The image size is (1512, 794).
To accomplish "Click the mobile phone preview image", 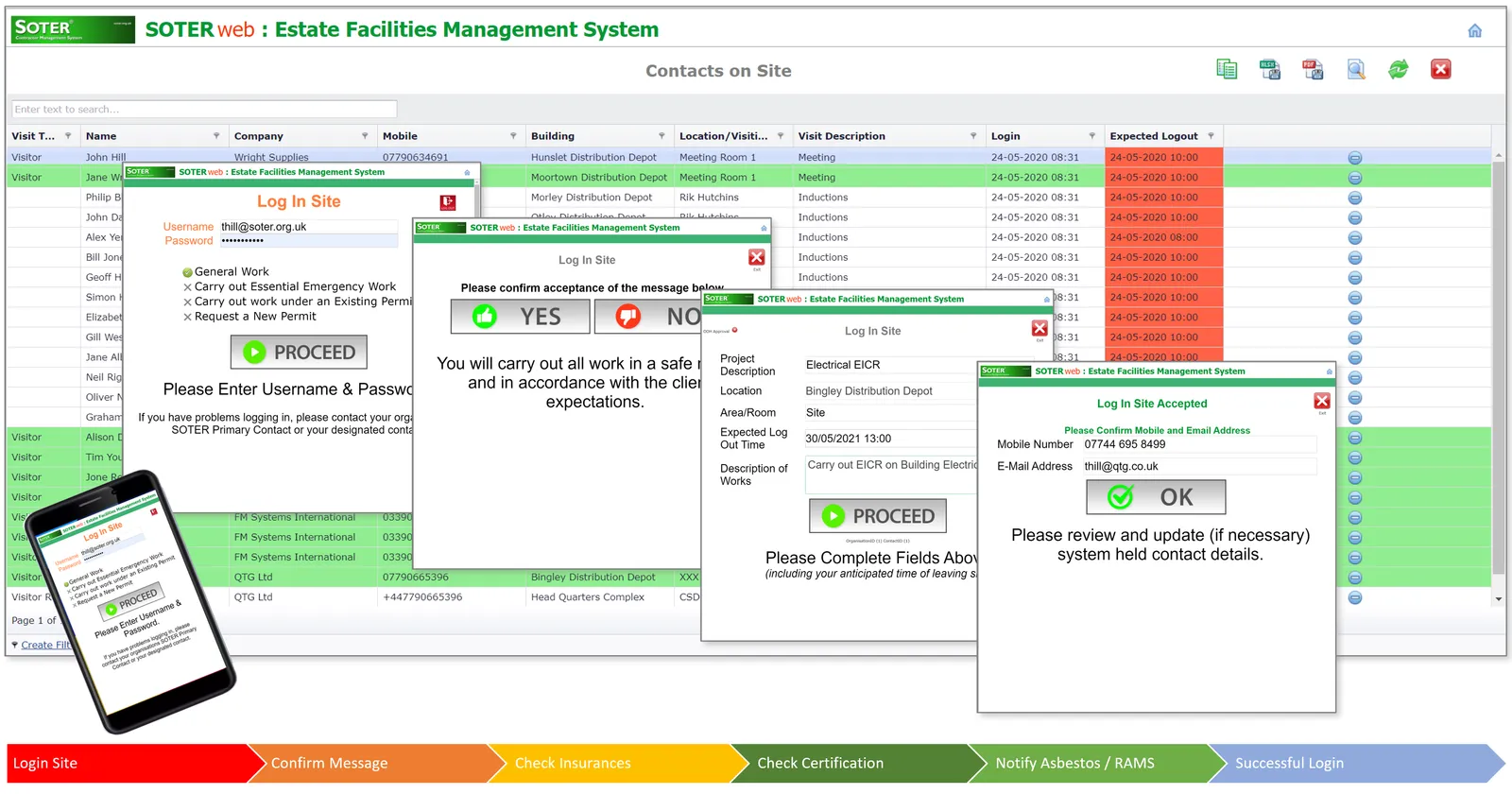I will pos(130,600).
